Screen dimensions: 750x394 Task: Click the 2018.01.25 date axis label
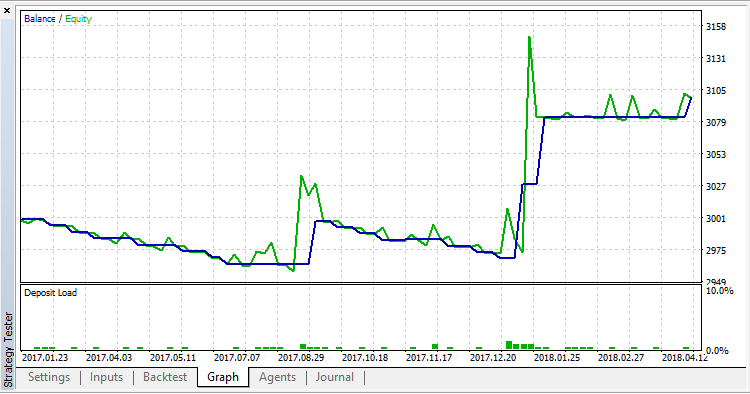tap(557, 357)
